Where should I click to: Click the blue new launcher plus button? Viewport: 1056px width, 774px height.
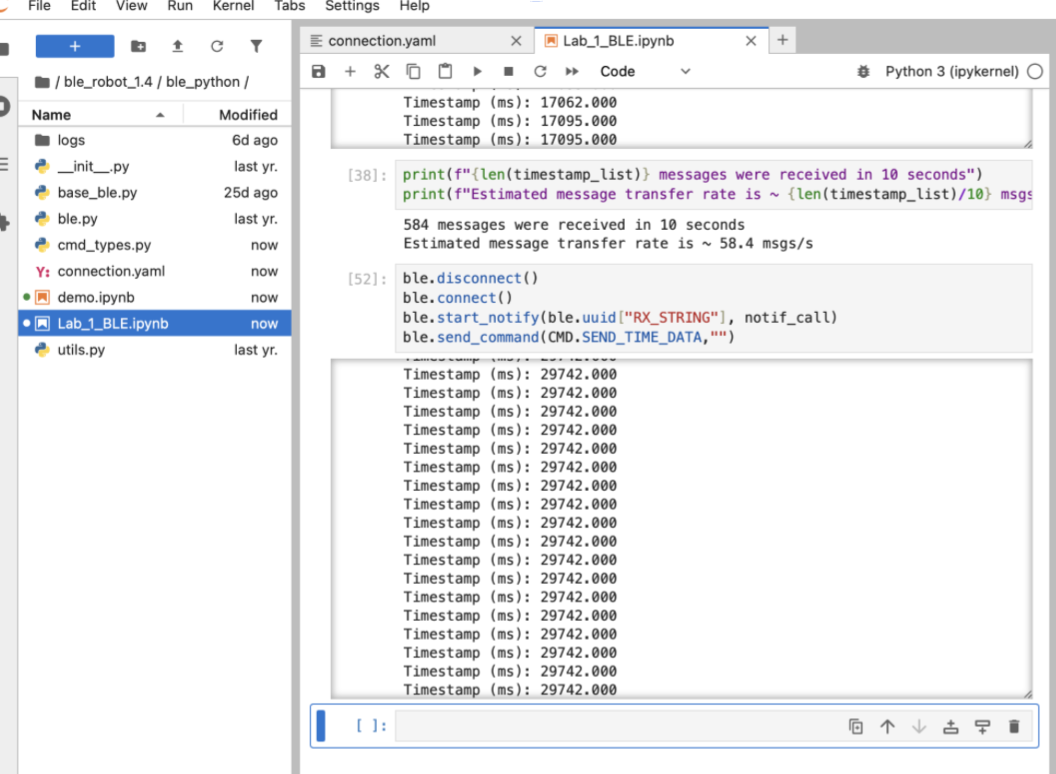pos(75,46)
